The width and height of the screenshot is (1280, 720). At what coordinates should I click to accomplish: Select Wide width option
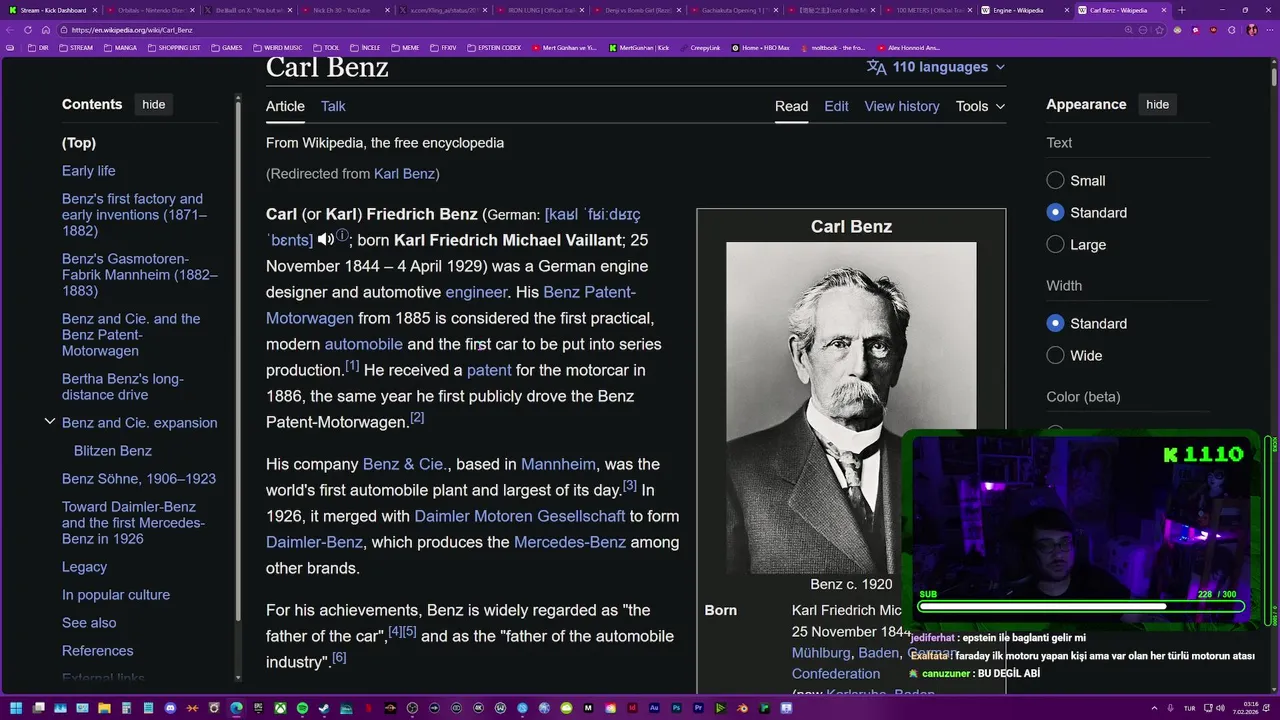[1055, 356]
